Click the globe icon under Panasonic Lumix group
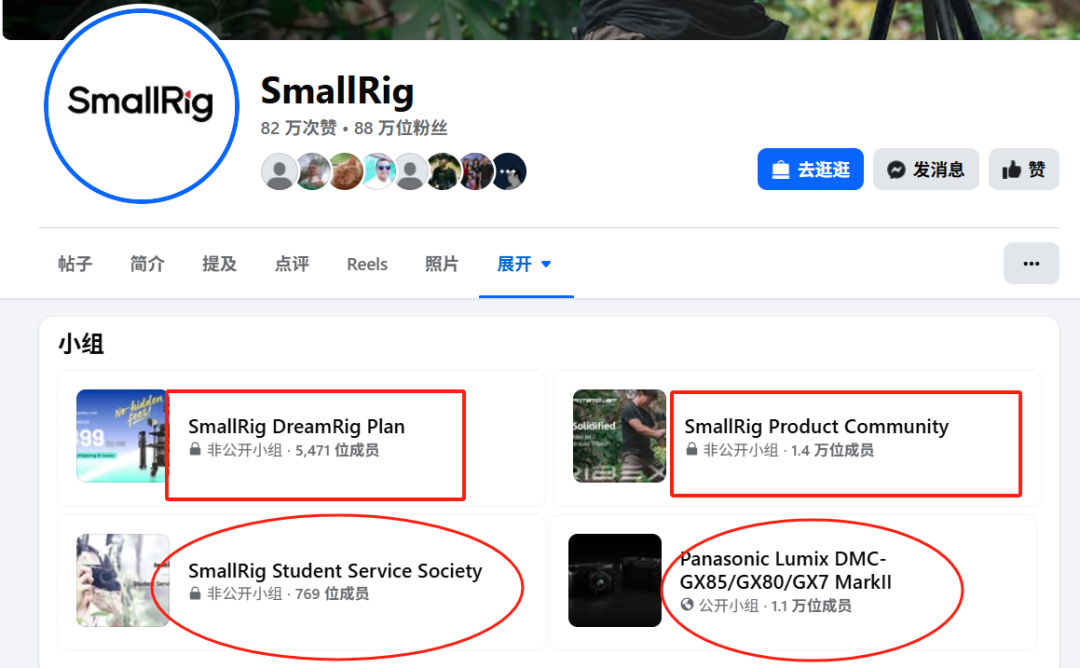 [x=687, y=605]
